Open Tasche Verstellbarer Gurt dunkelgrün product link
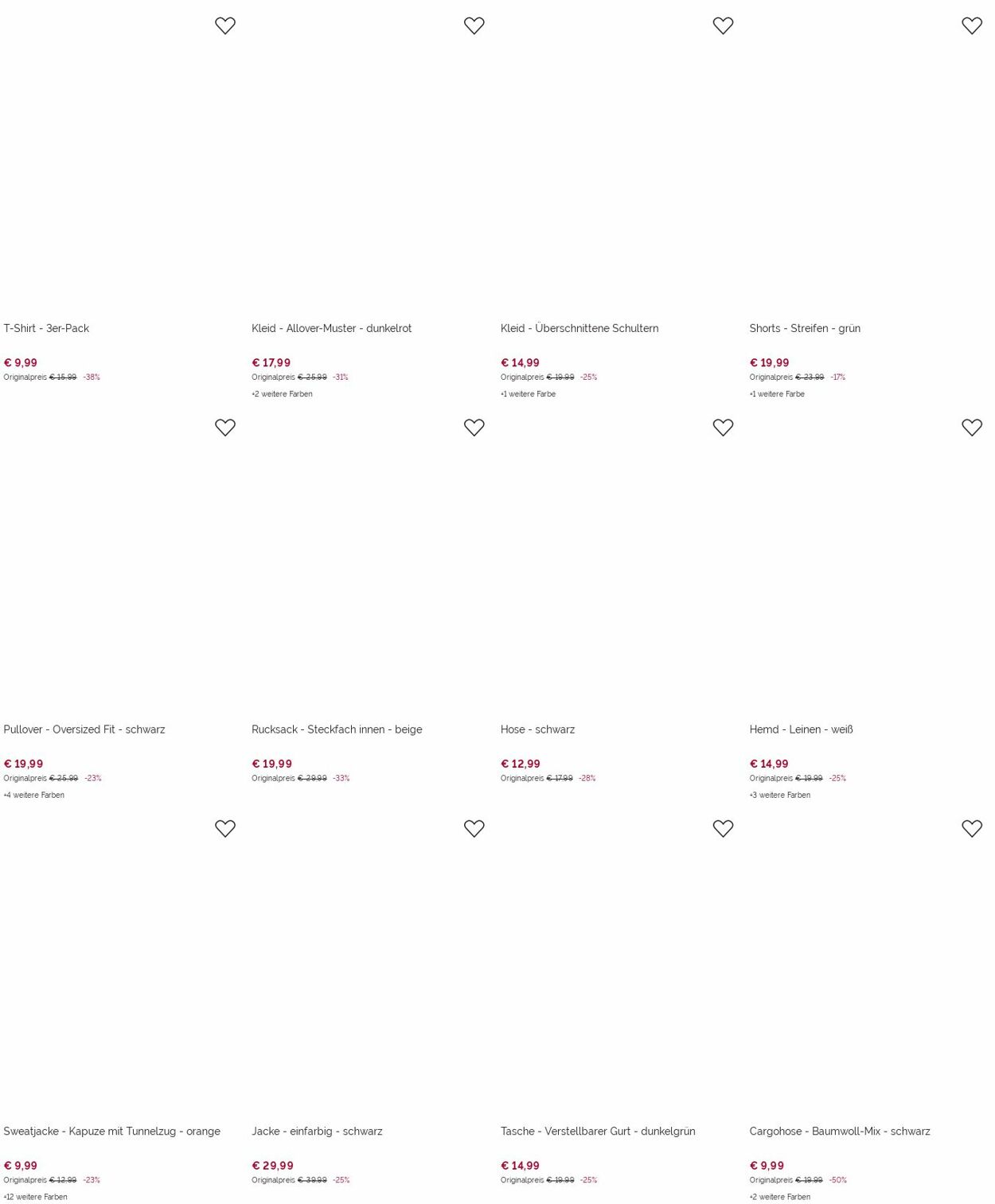The height and width of the screenshot is (1204, 995). coord(598,1131)
